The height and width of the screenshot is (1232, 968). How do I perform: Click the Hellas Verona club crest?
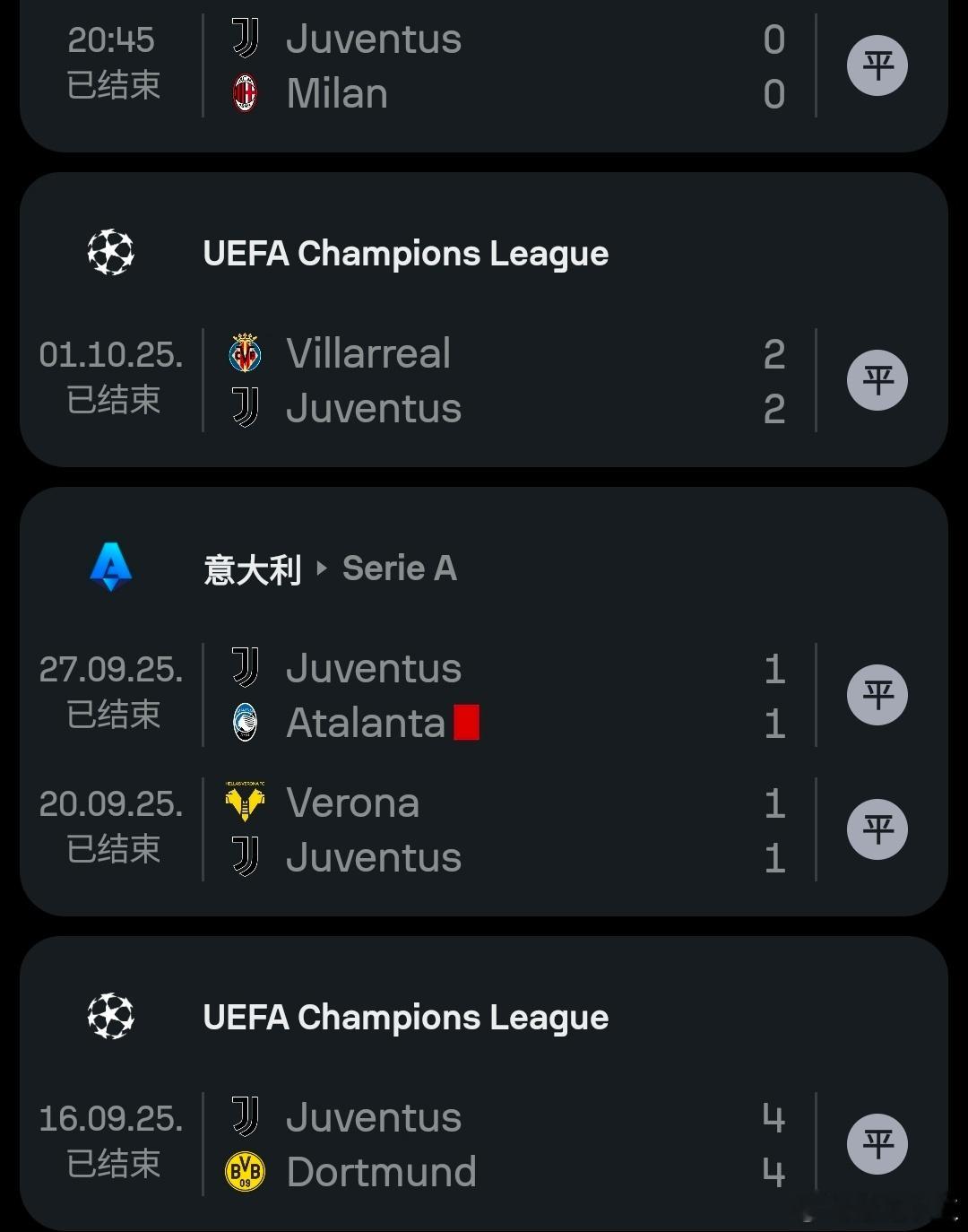(245, 802)
